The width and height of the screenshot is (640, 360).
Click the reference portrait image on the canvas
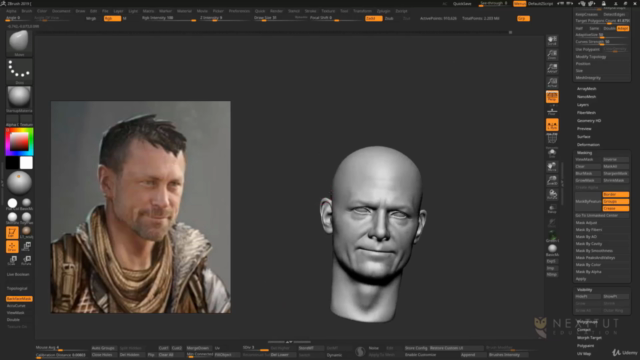(140, 207)
